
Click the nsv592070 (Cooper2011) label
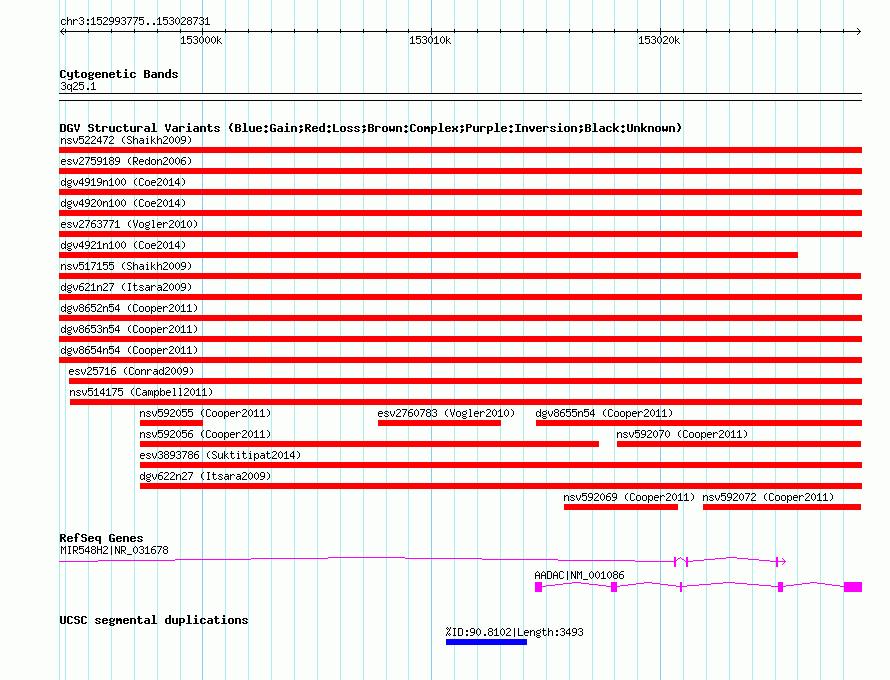[682, 434]
